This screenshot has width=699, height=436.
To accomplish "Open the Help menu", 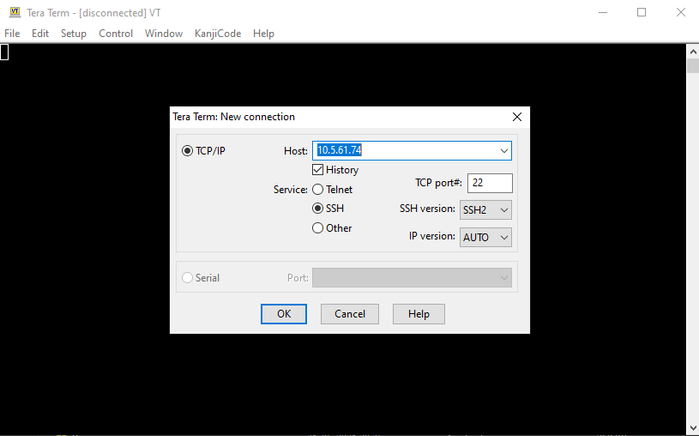I will [263, 33].
